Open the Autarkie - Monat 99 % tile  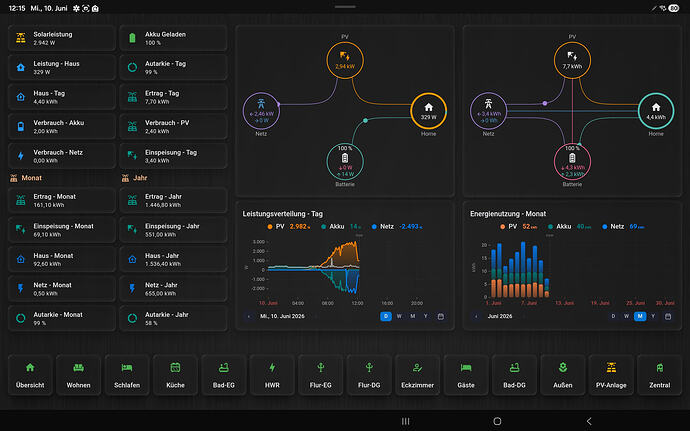62,318
